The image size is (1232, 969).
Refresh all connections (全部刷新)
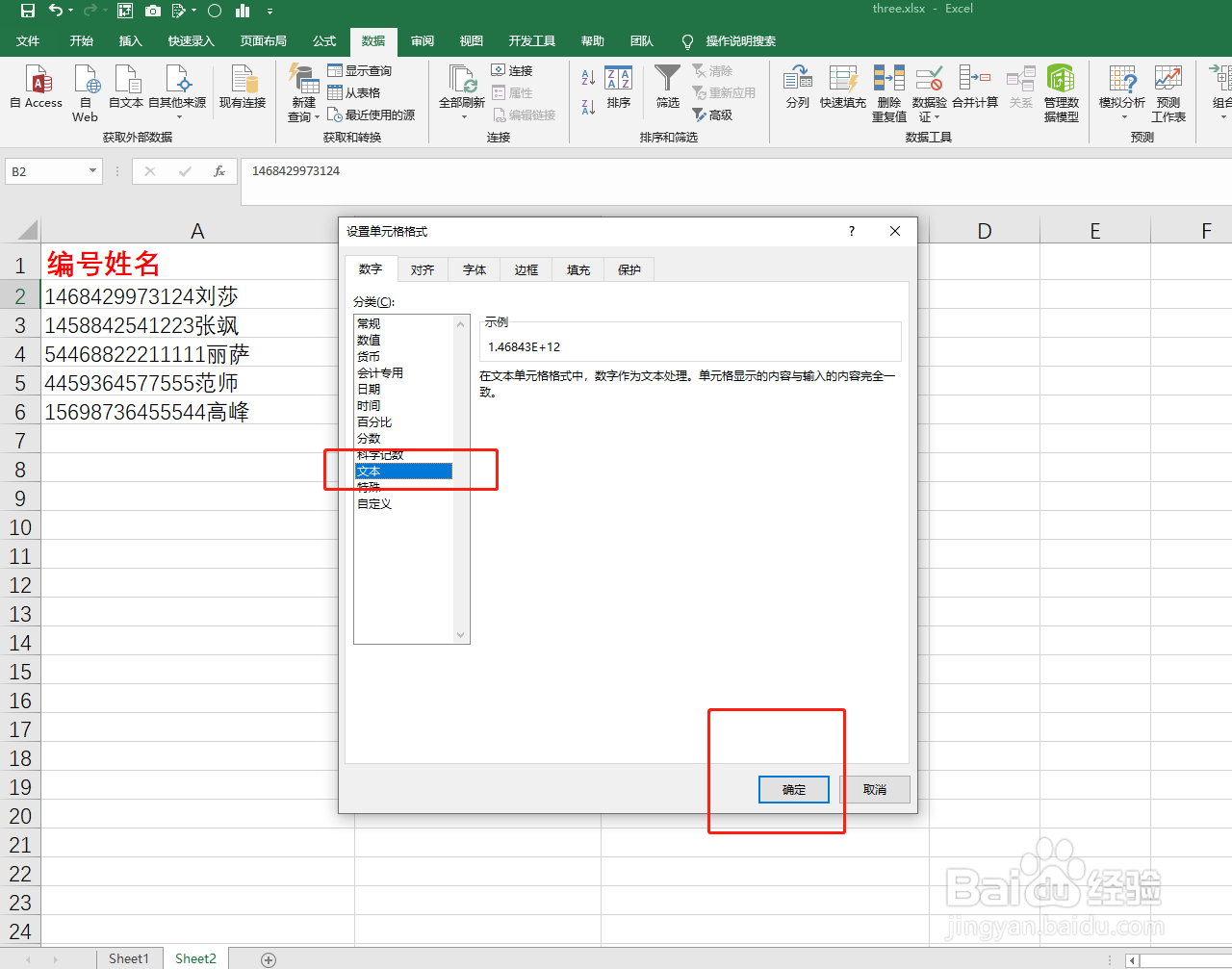(462, 93)
